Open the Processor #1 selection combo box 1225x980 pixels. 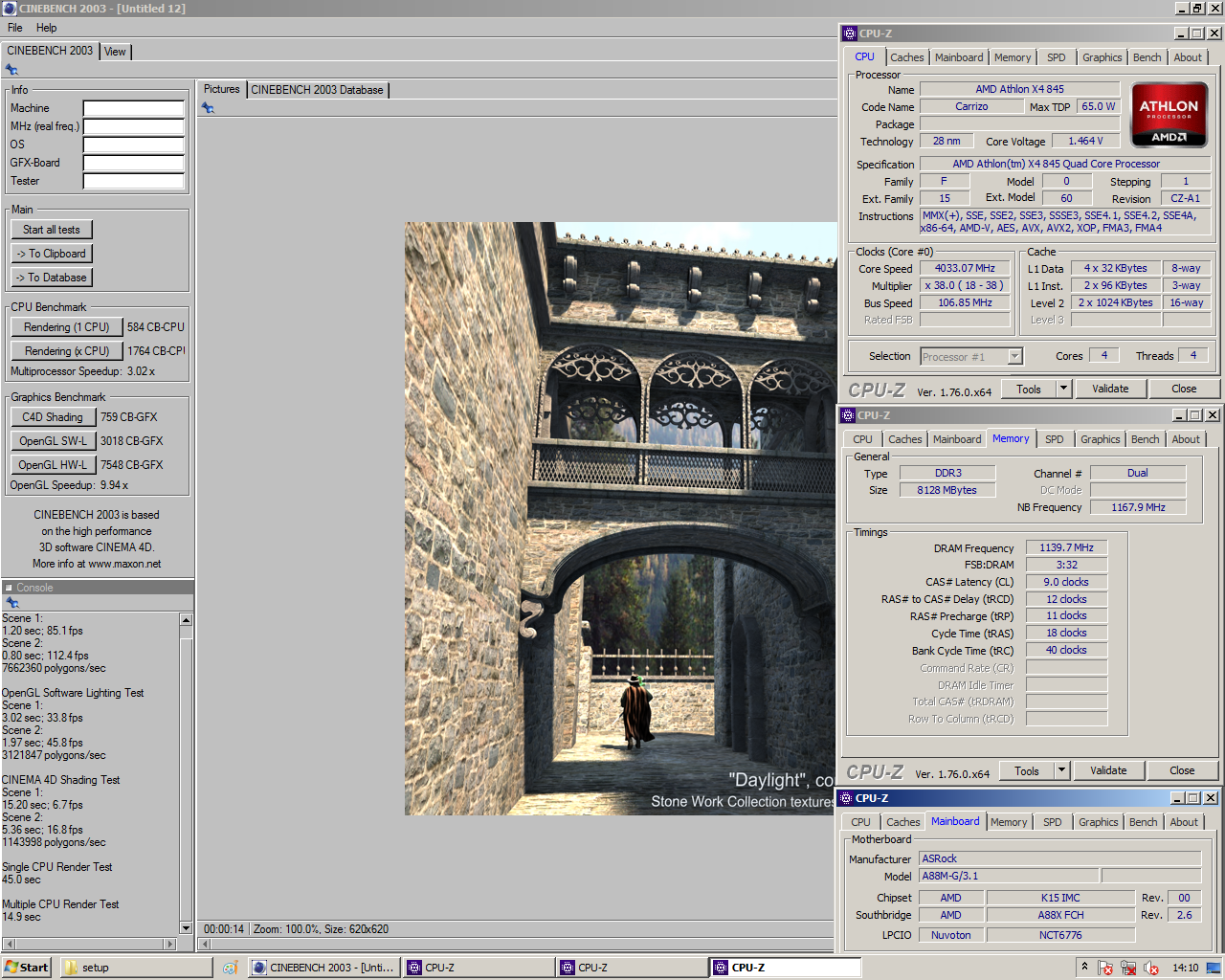971,356
